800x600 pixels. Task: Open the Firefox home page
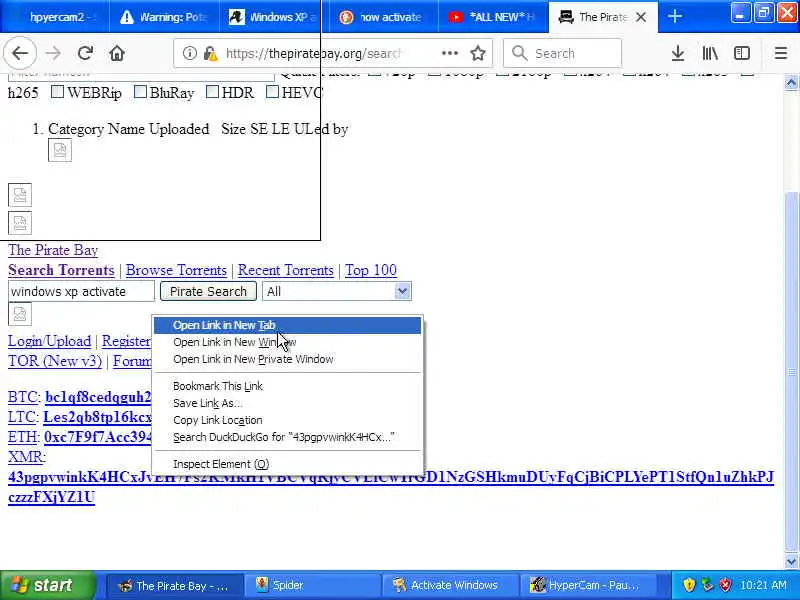click(x=117, y=53)
